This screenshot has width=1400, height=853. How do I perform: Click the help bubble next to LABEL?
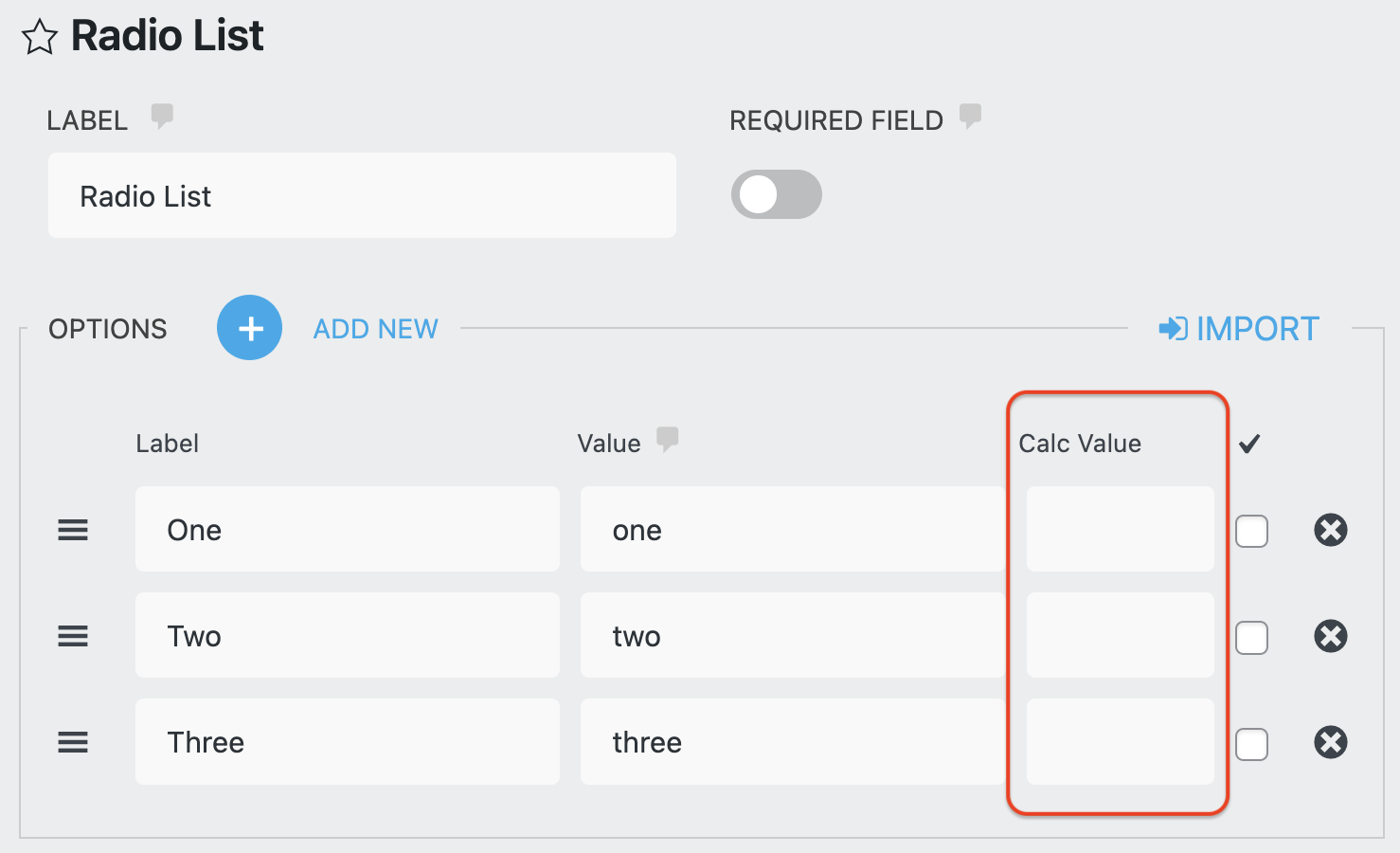coord(162,117)
